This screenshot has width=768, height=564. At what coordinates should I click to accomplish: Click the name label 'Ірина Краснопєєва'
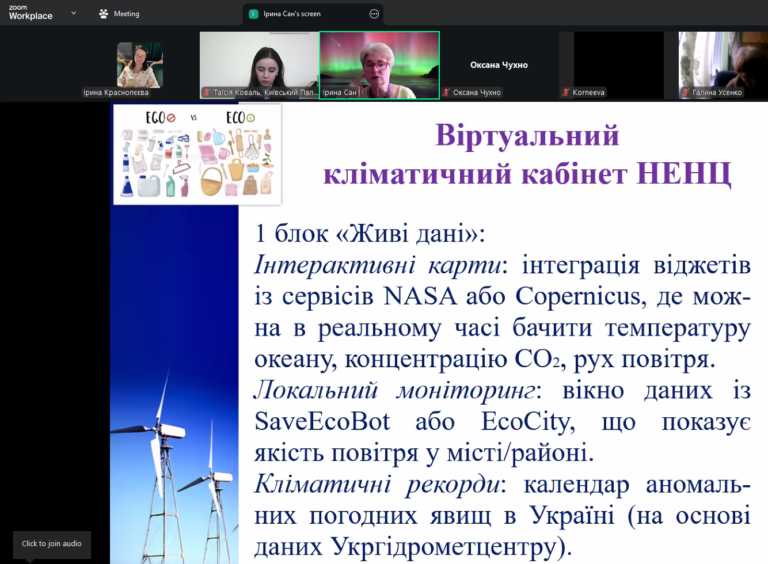click(x=116, y=93)
